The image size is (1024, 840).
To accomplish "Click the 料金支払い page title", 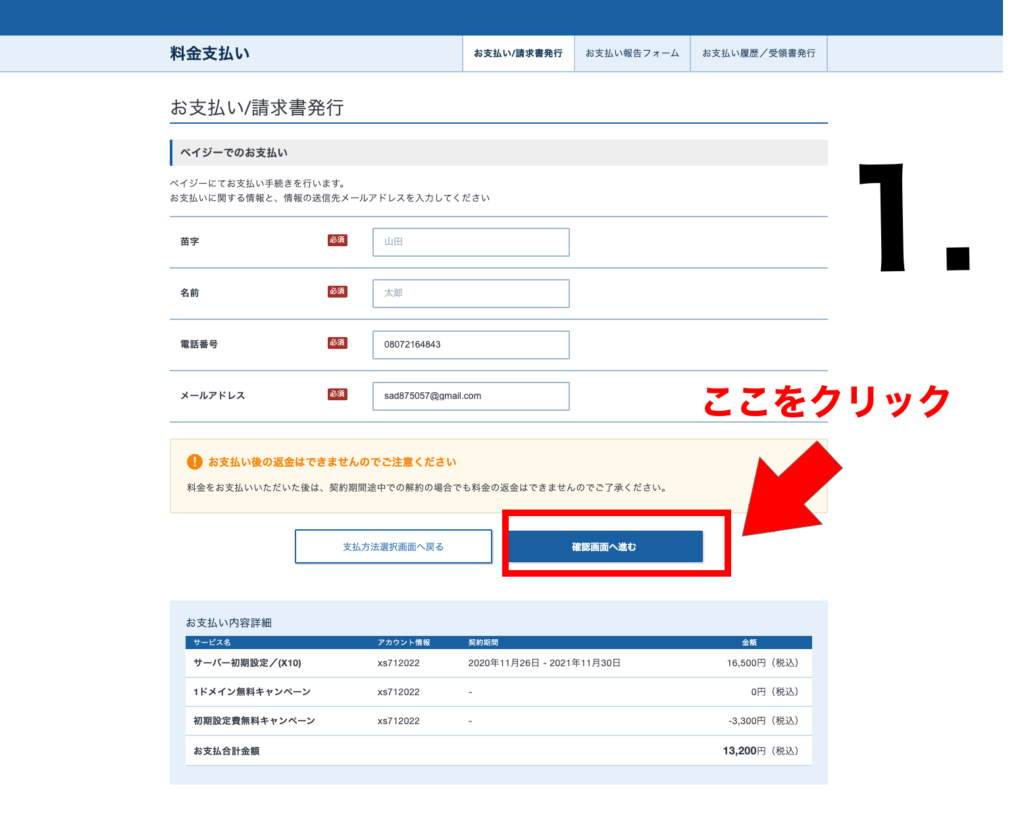I will pyautogui.click(x=205, y=53).
